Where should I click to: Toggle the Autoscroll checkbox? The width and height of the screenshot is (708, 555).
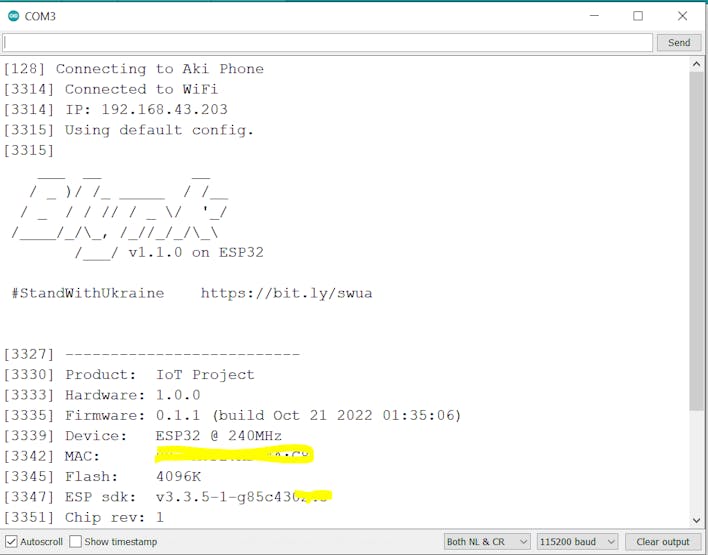(x=11, y=541)
